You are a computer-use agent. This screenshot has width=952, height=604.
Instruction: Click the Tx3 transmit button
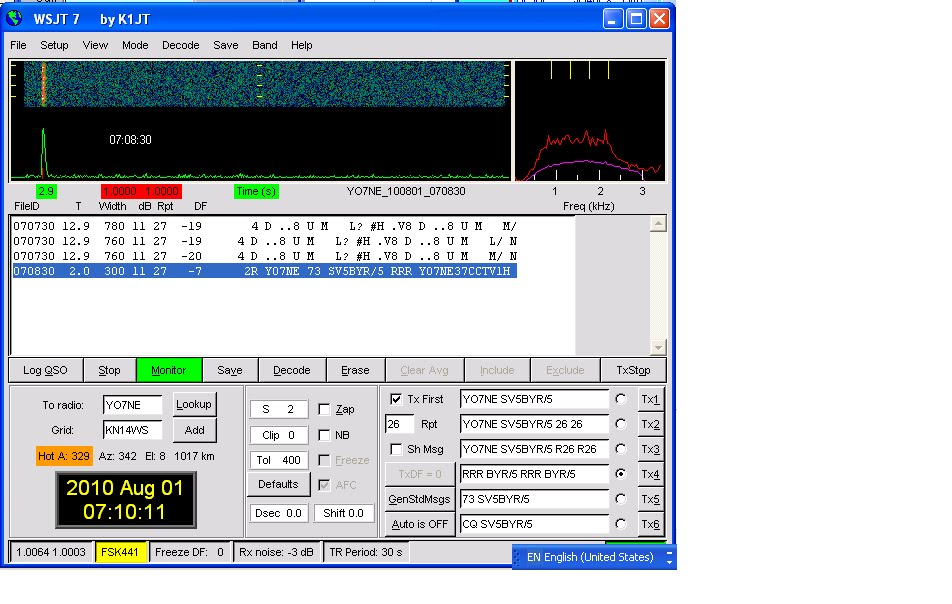650,449
